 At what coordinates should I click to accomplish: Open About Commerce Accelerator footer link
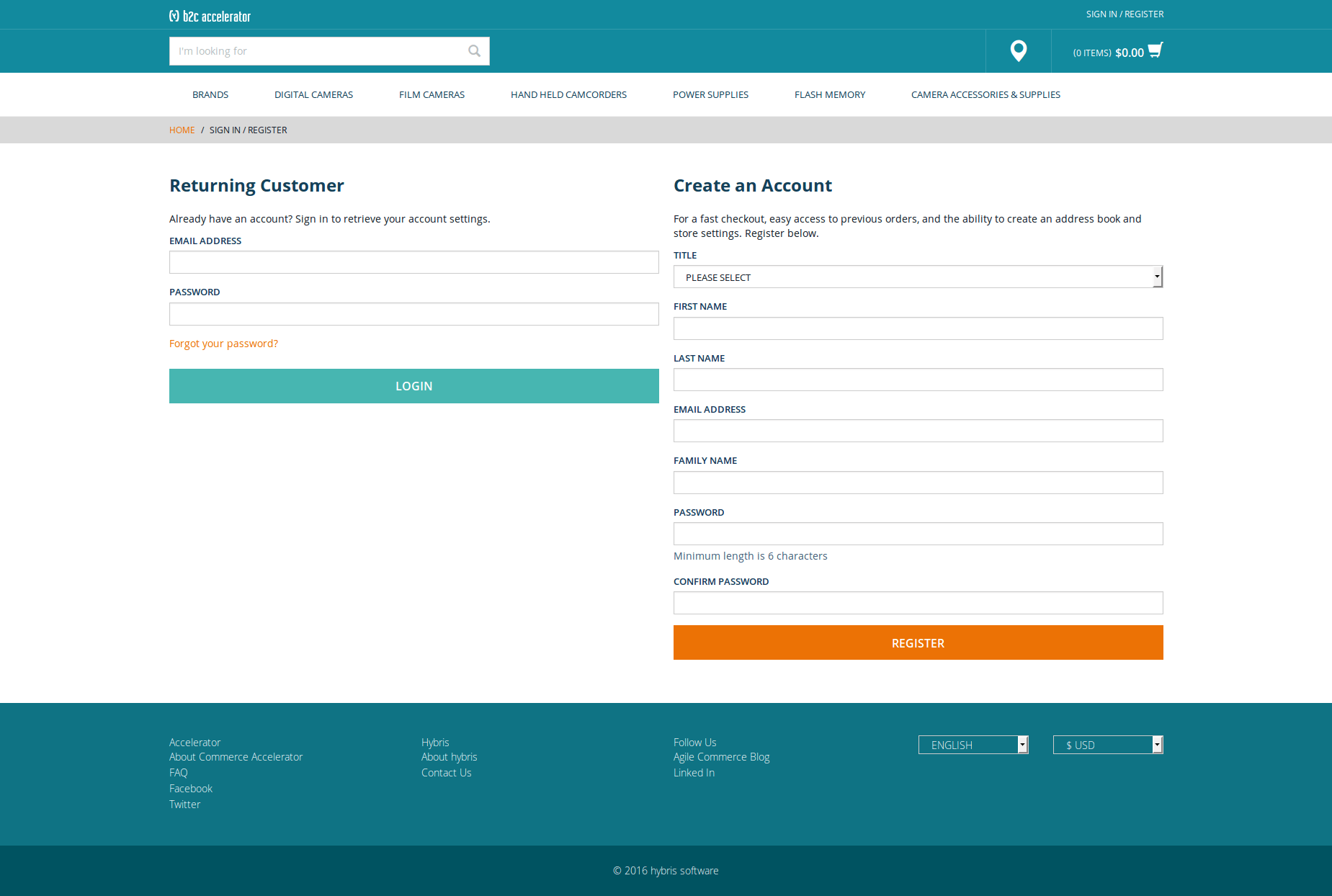coord(236,757)
